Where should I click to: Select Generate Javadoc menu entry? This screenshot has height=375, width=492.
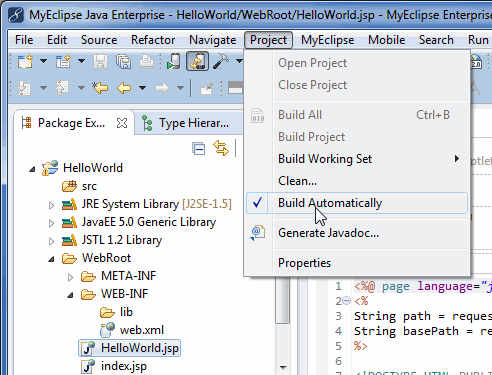pyautogui.click(x=328, y=233)
